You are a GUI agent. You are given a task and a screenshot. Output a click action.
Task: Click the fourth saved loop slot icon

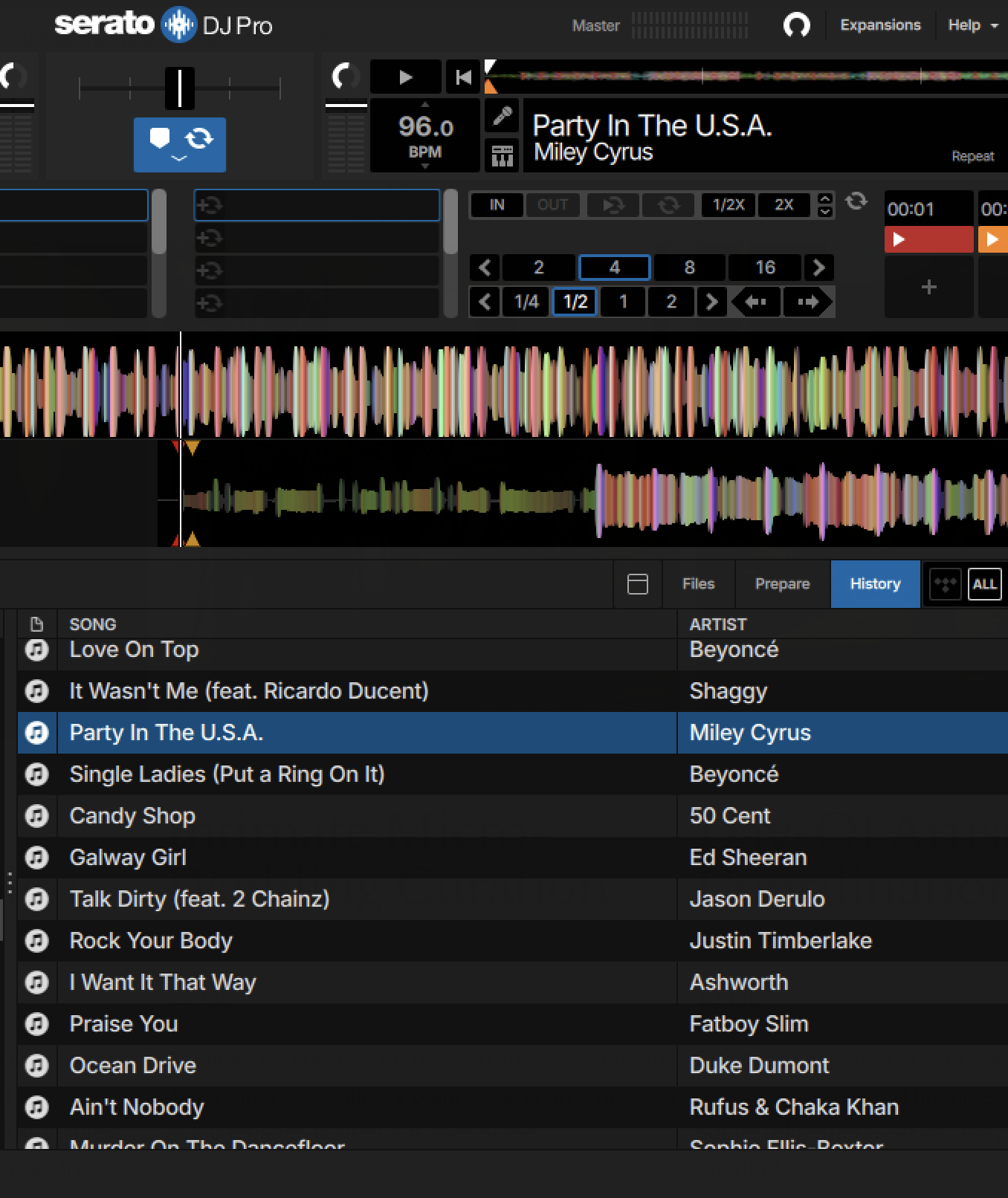coord(210,303)
